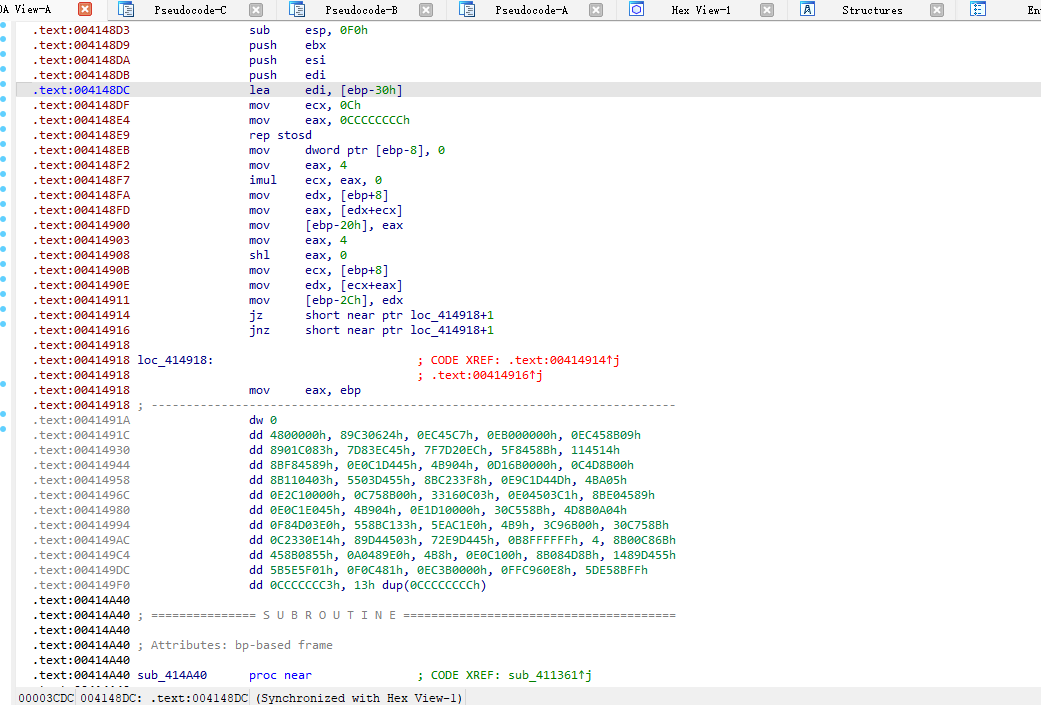This screenshot has width=1041, height=705.
Task: Close the Pseudocode-B tab
Action: tap(426, 10)
